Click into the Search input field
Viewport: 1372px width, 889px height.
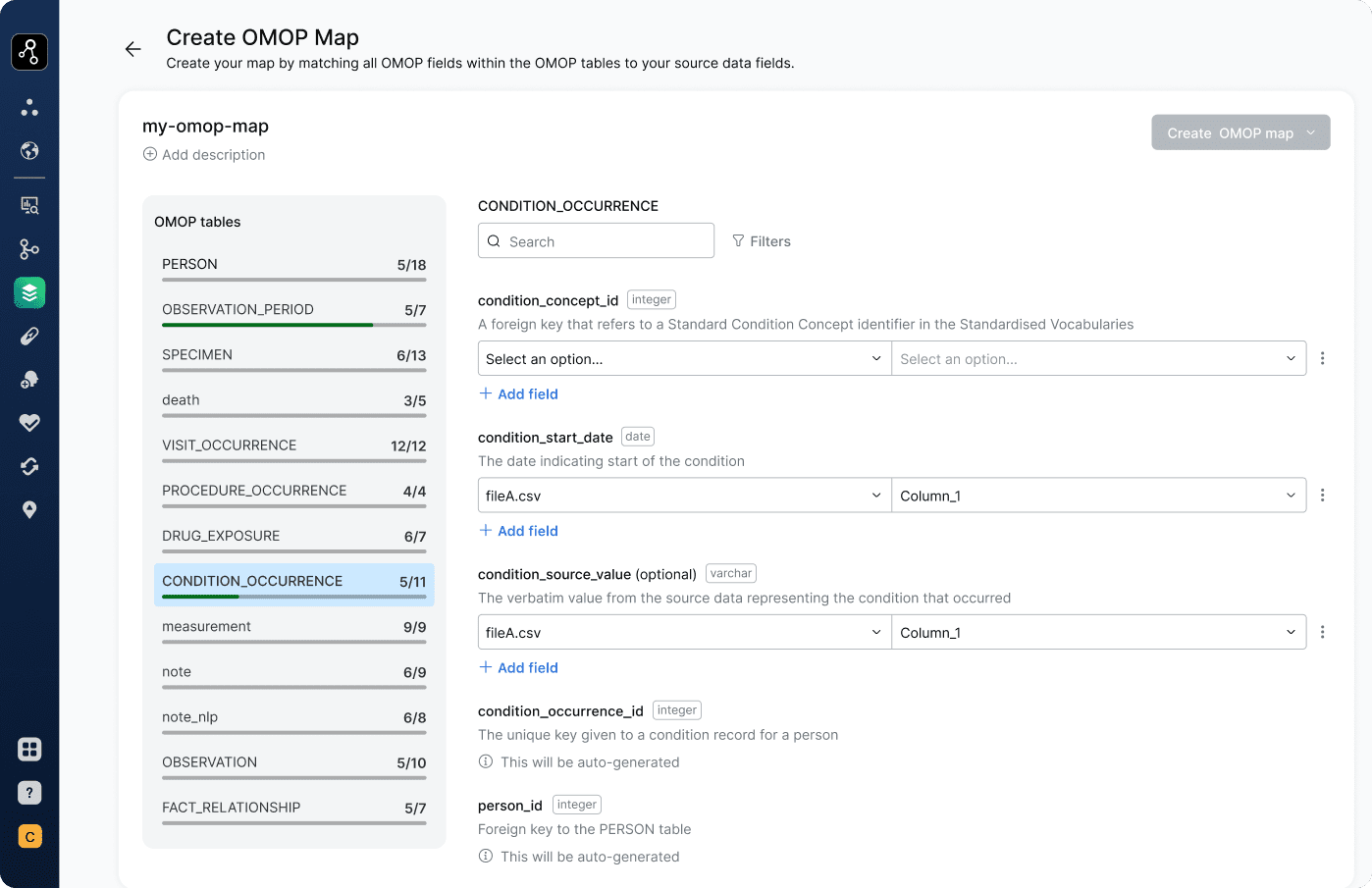[596, 241]
